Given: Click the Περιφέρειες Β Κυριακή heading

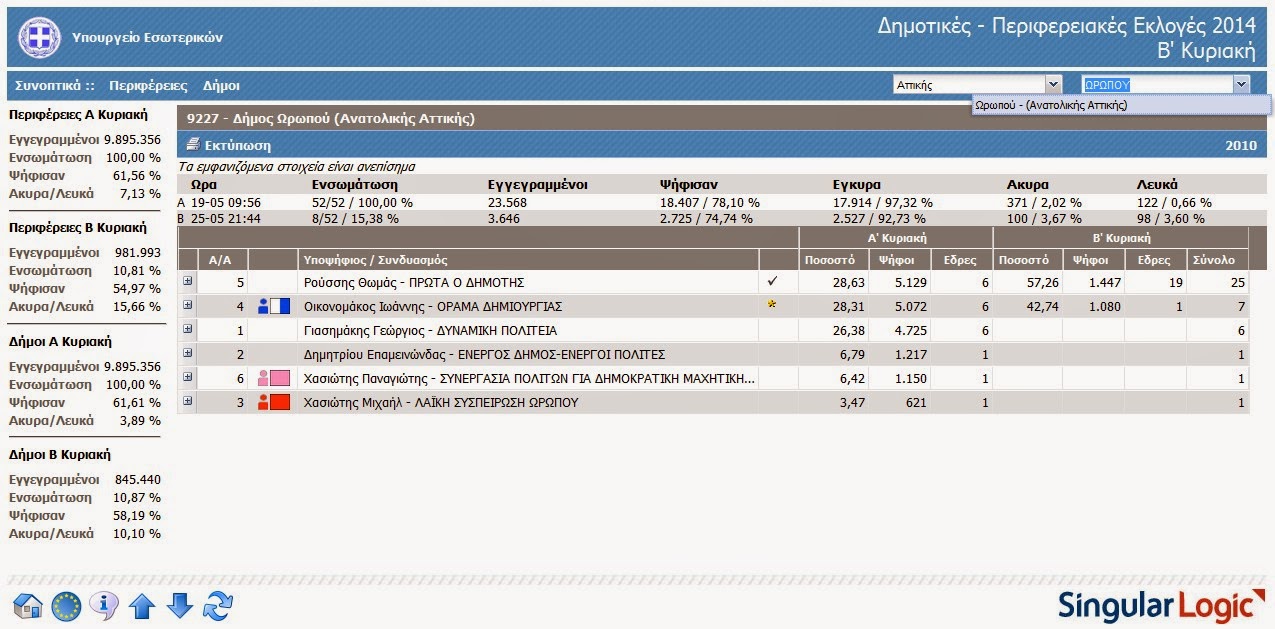Looking at the screenshot, I should click(78, 227).
